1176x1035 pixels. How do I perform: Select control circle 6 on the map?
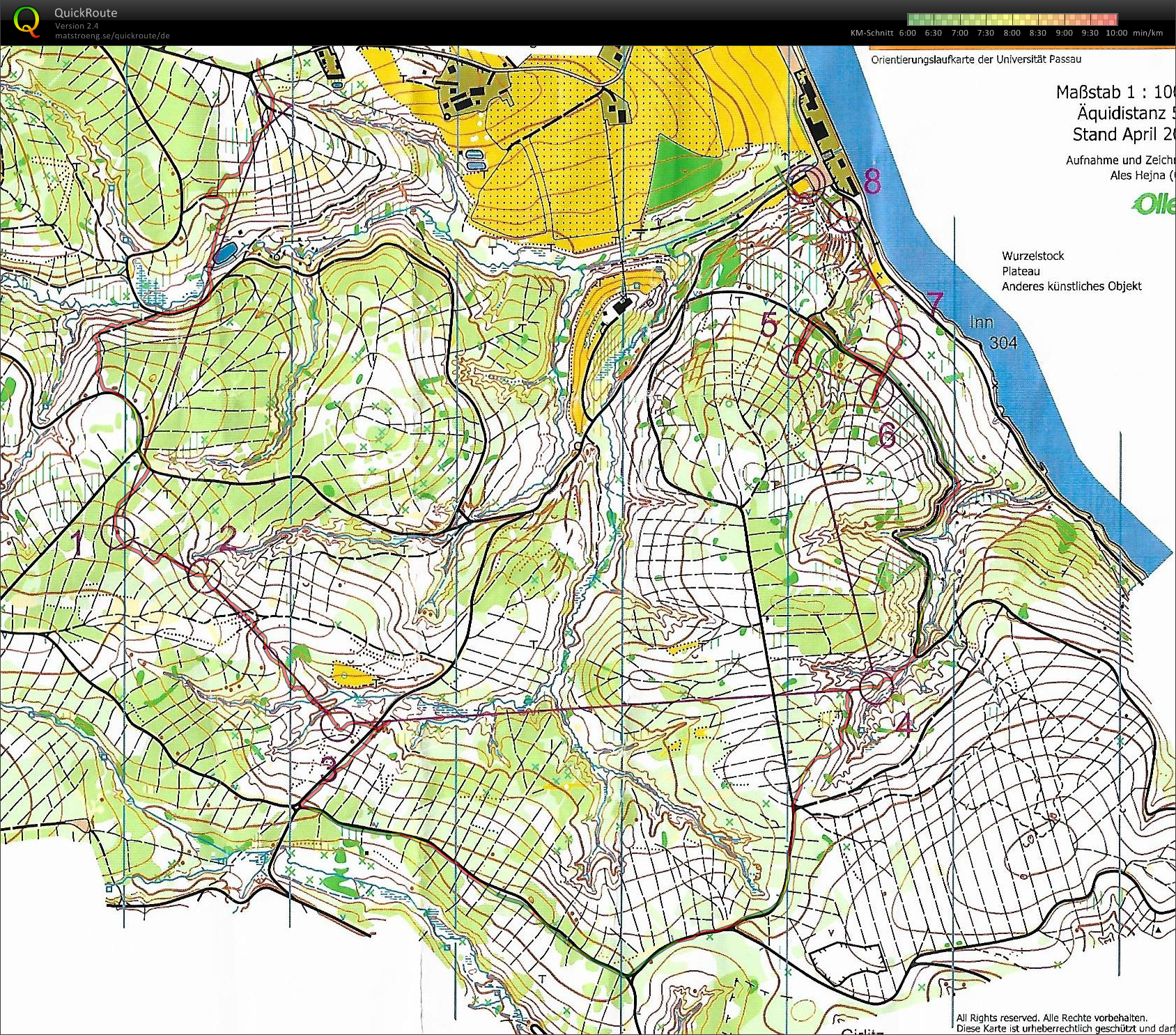tap(875, 390)
